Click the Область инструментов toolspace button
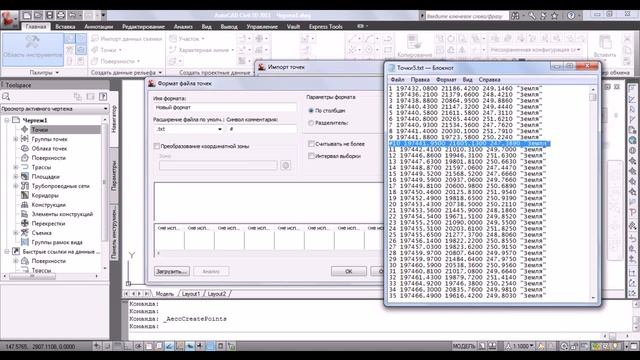This screenshot has width=640, height=360. (33, 49)
